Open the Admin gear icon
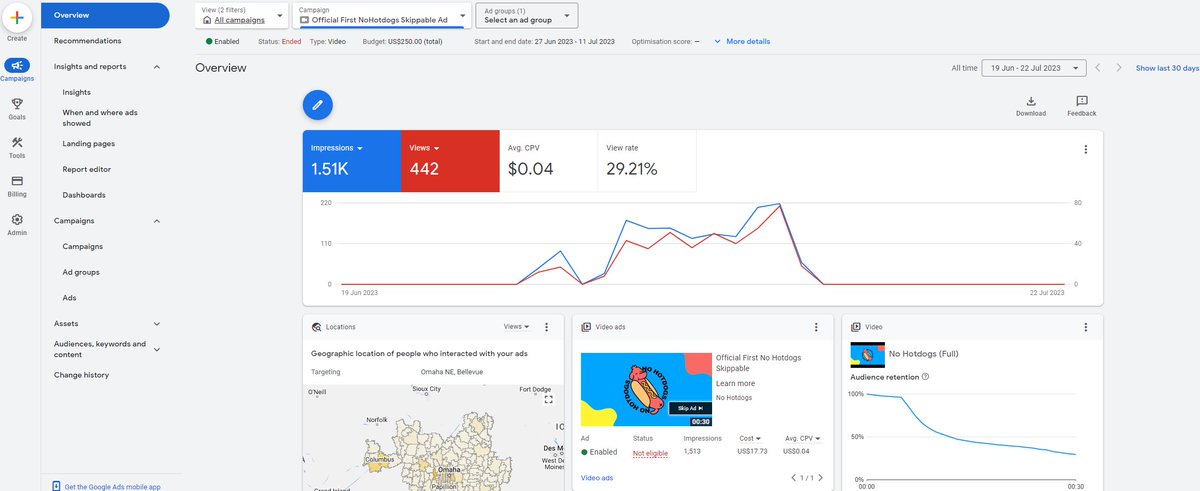1200x491 pixels. 17,219
